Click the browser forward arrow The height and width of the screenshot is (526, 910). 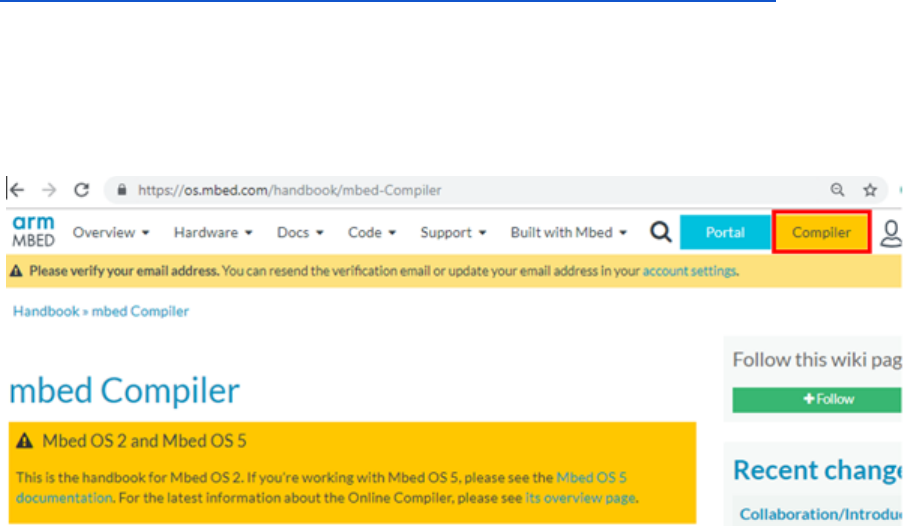tap(49, 190)
